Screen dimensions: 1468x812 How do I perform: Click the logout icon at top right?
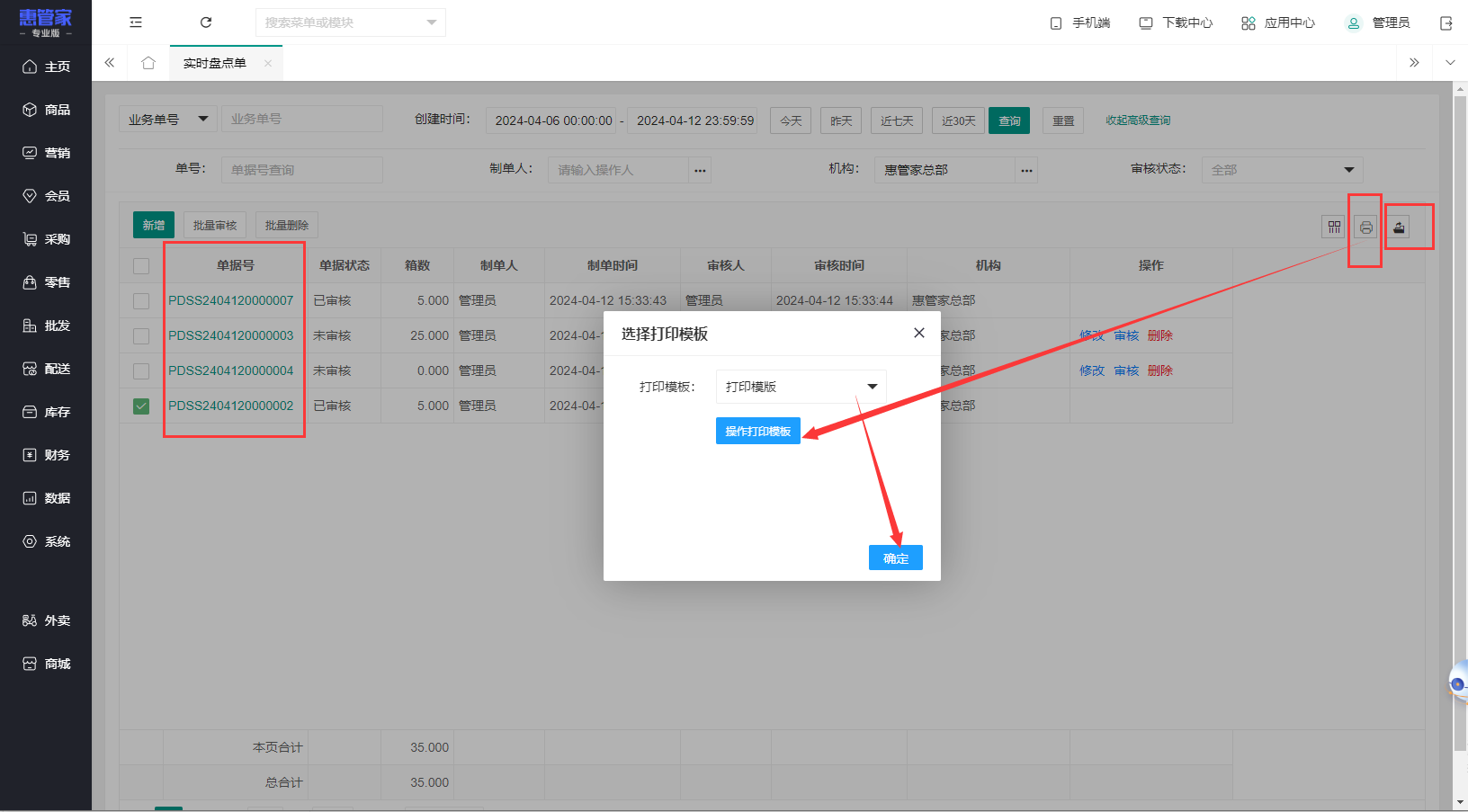click(1446, 22)
